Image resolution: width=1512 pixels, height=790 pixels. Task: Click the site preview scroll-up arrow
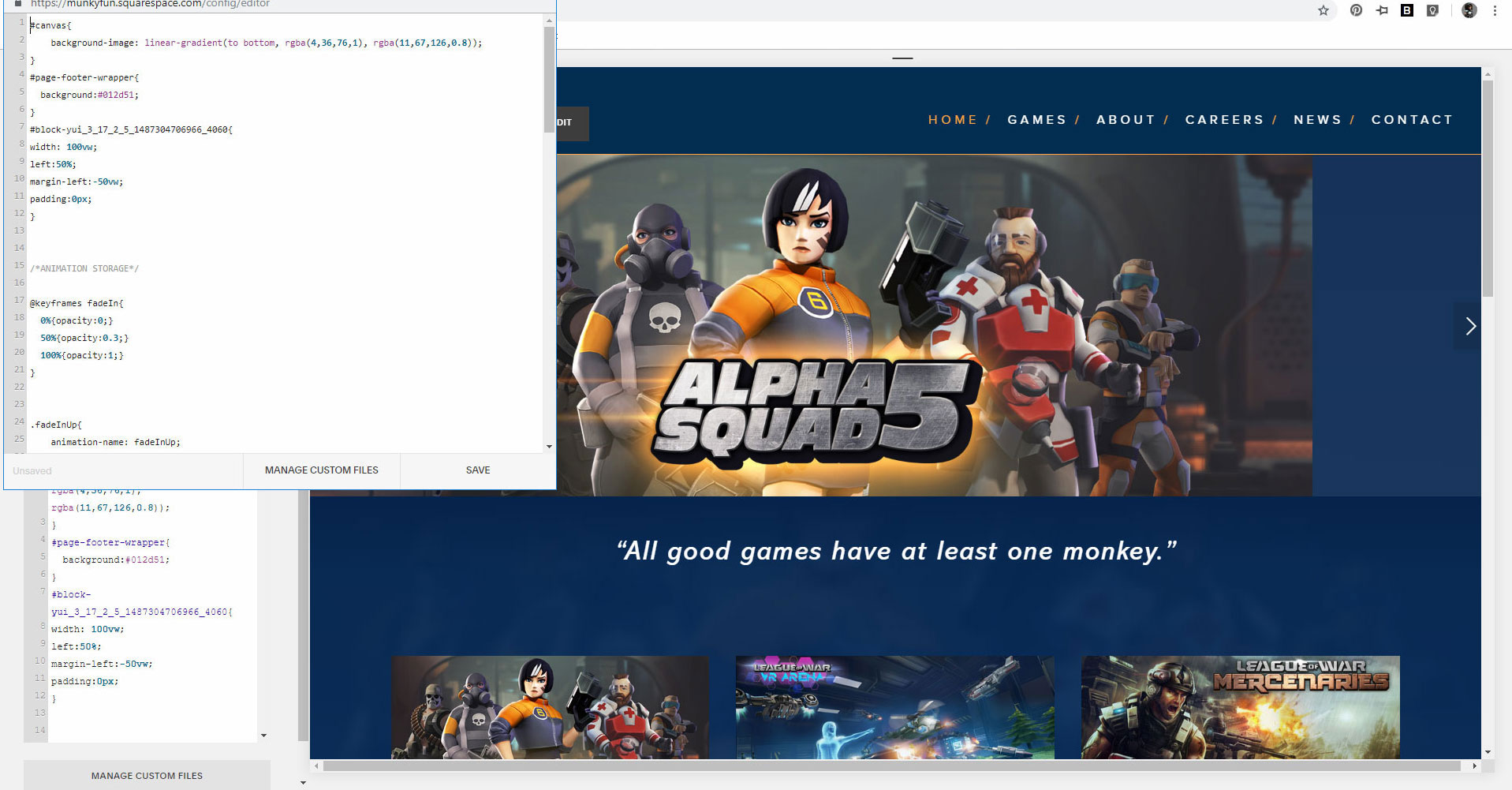click(x=1488, y=74)
